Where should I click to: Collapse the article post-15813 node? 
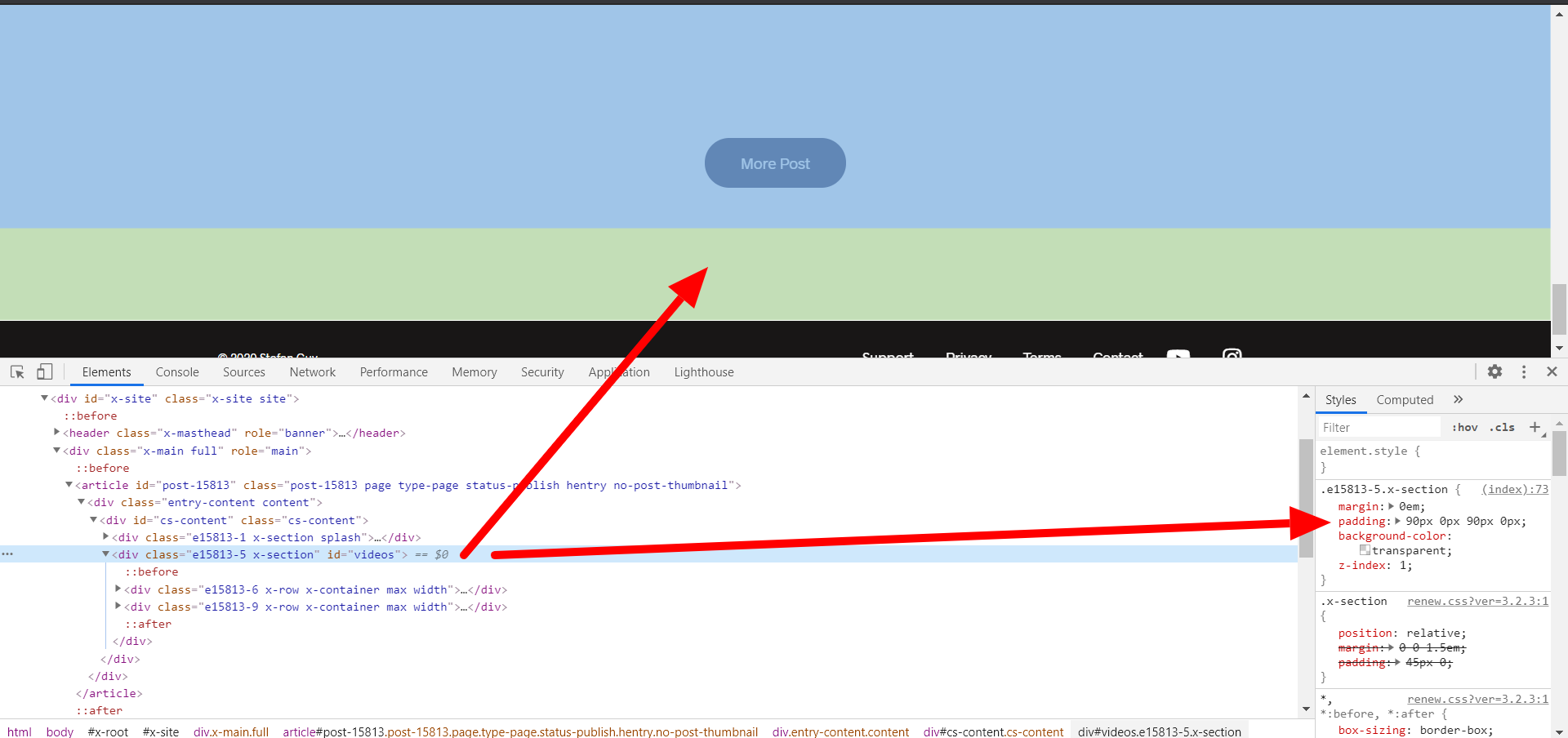click(x=69, y=485)
